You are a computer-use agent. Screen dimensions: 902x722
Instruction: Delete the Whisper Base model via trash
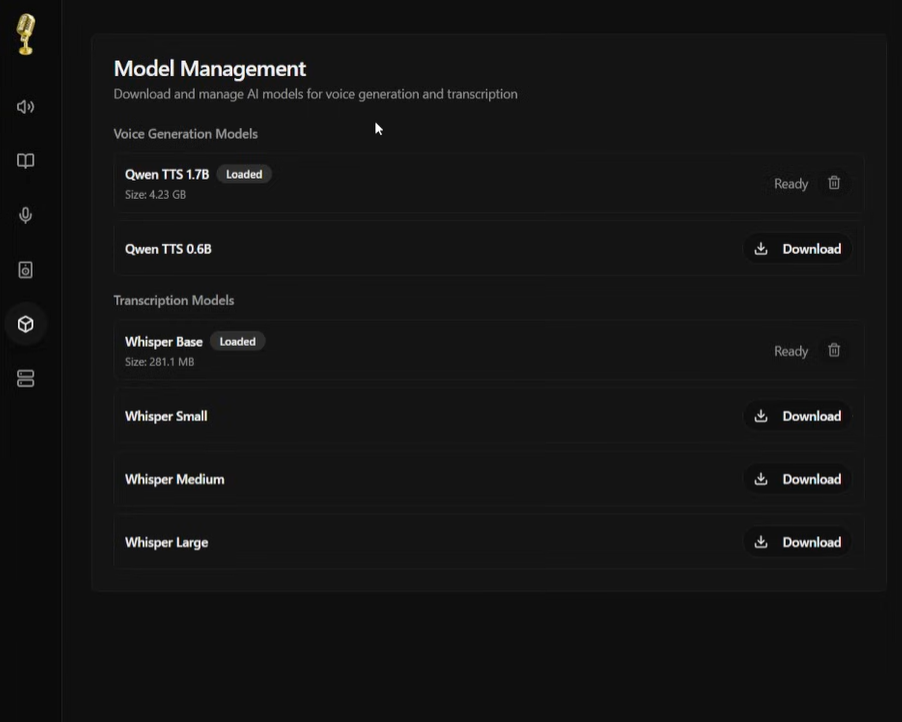(x=834, y=350)
